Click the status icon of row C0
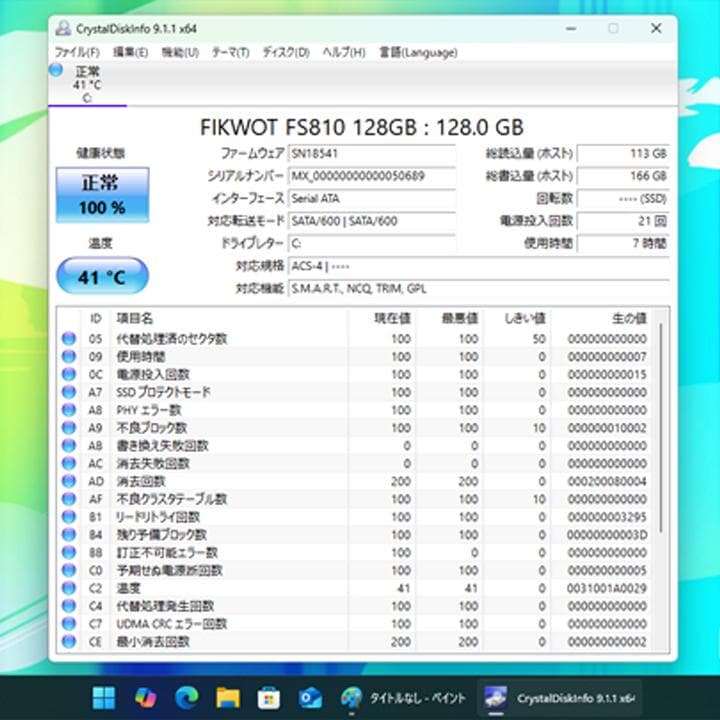Image resolution: width=720 pixels, height=720 pixels. [69, 570]
